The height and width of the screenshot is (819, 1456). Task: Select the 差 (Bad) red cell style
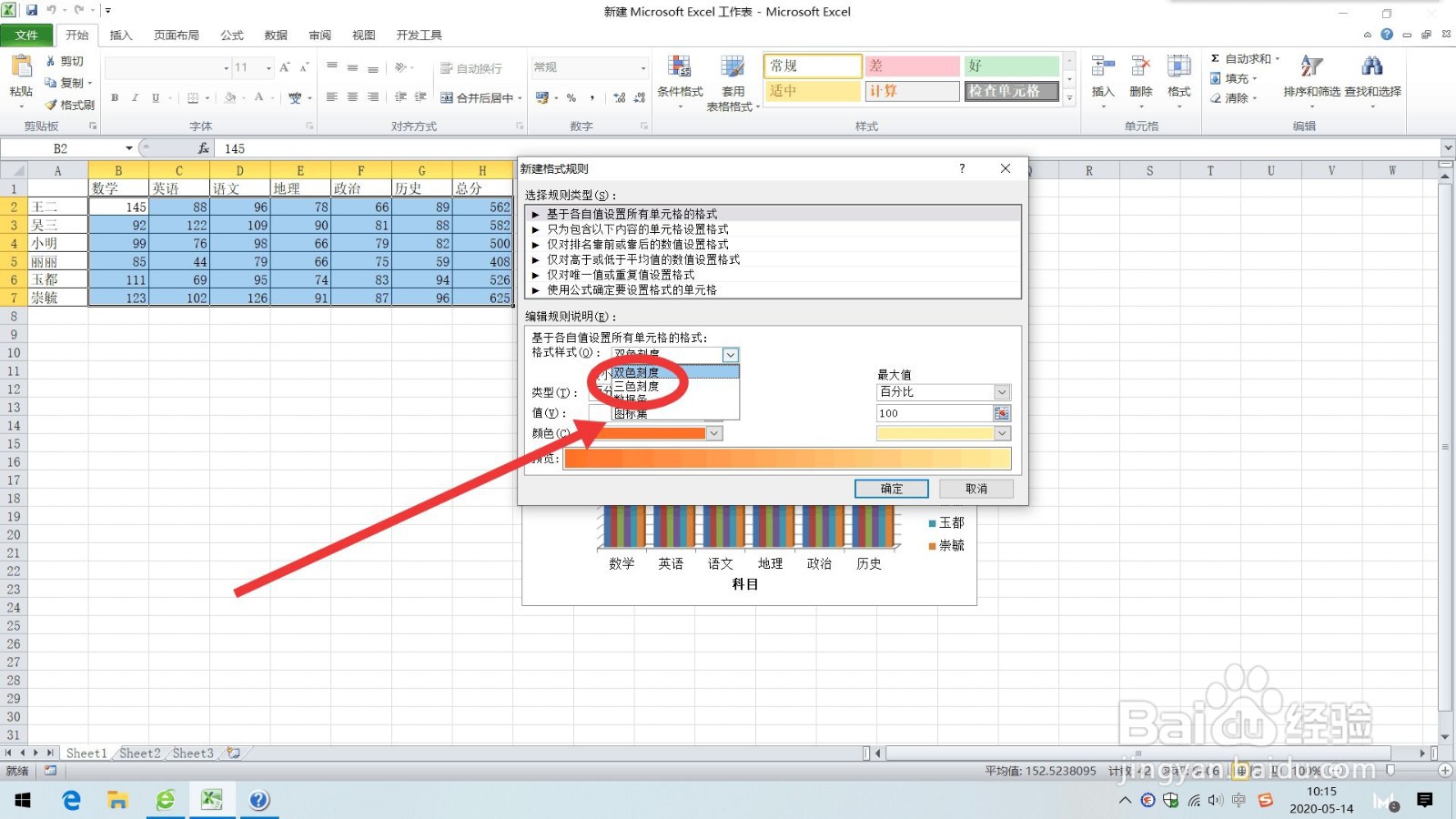pos(912,66)
